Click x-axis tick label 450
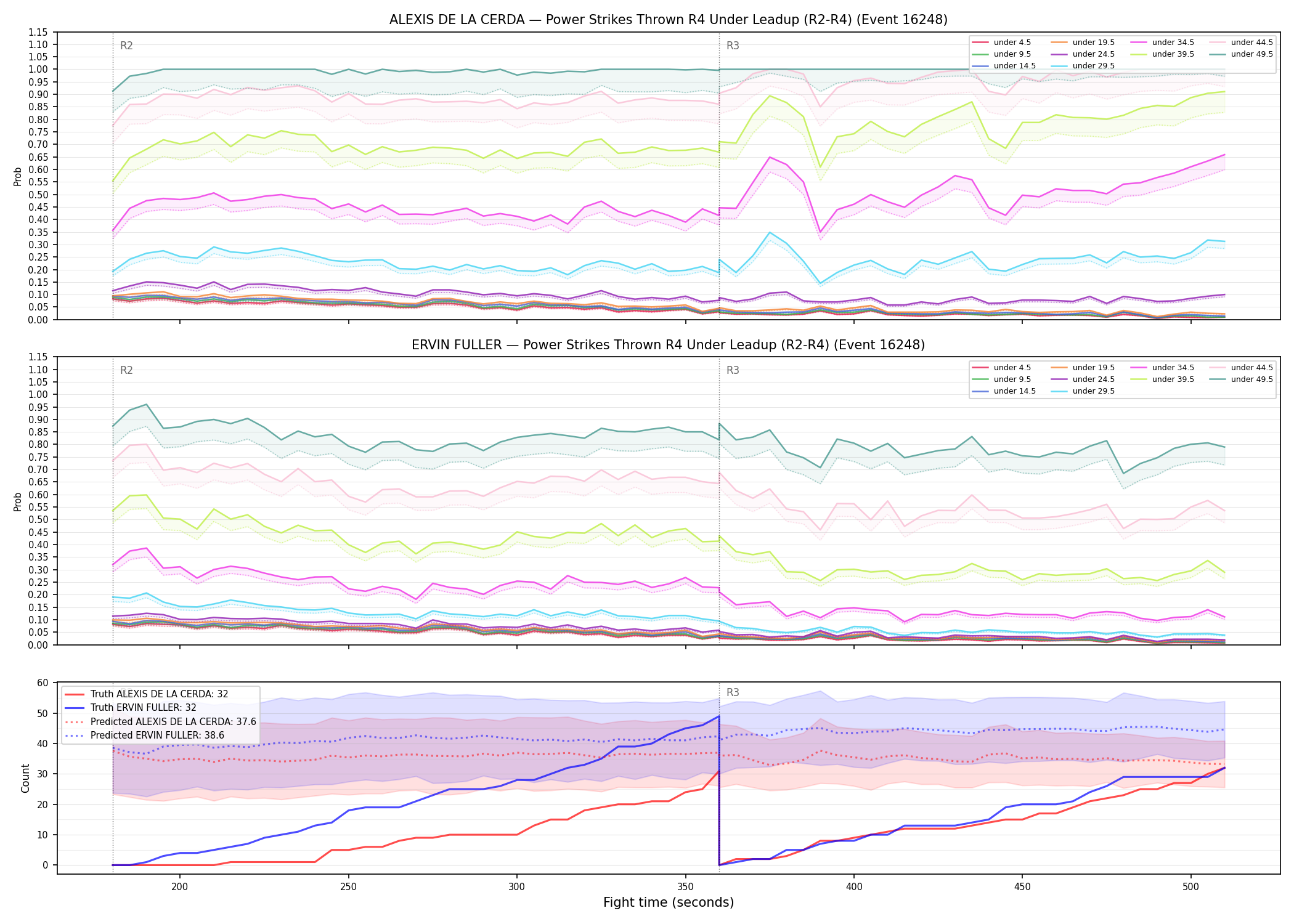The image size is (1294, 924). (1022, 887)
